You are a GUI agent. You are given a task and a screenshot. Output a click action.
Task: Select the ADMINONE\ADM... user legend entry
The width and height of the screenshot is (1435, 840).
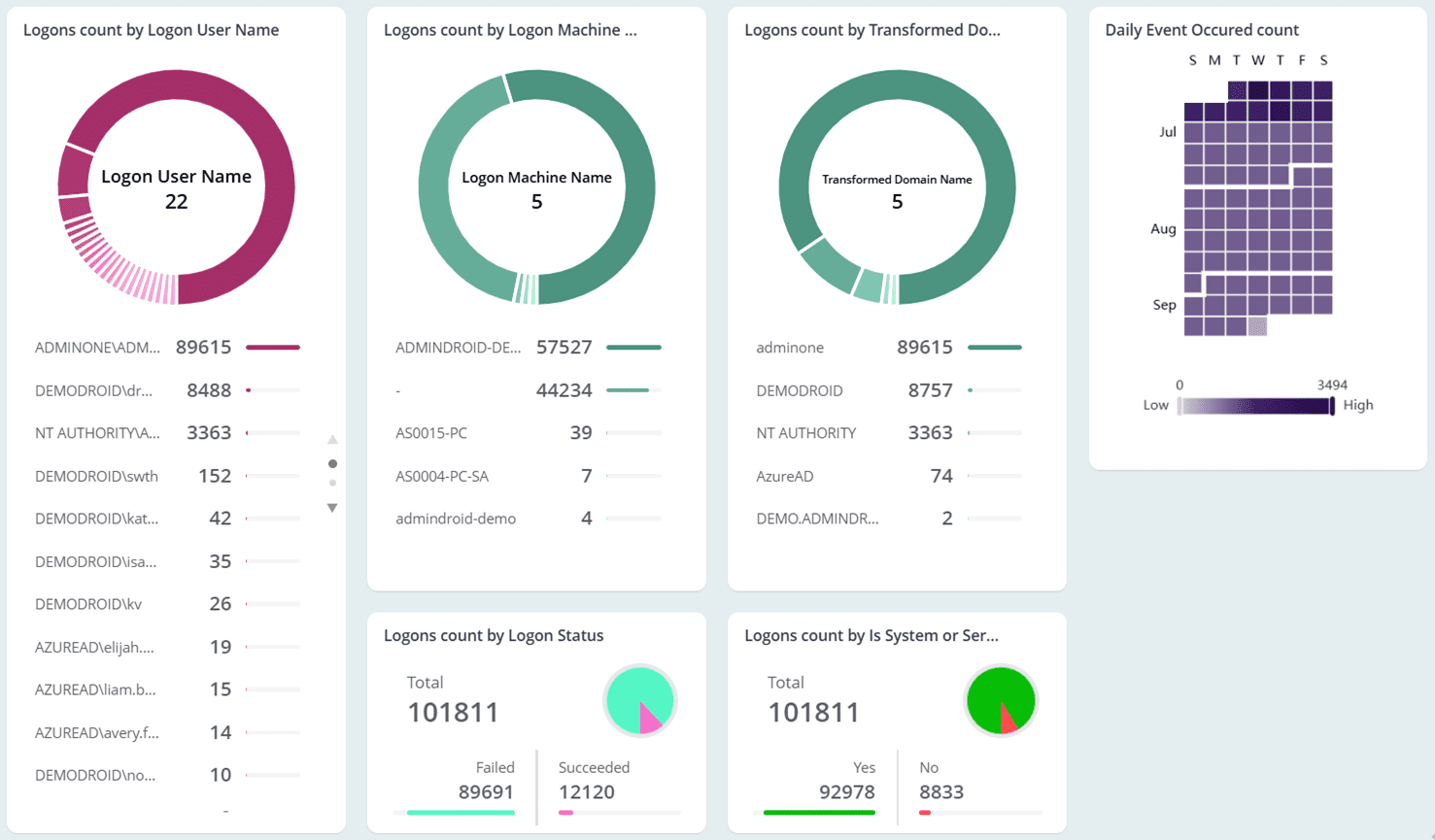tap(97, 348)
